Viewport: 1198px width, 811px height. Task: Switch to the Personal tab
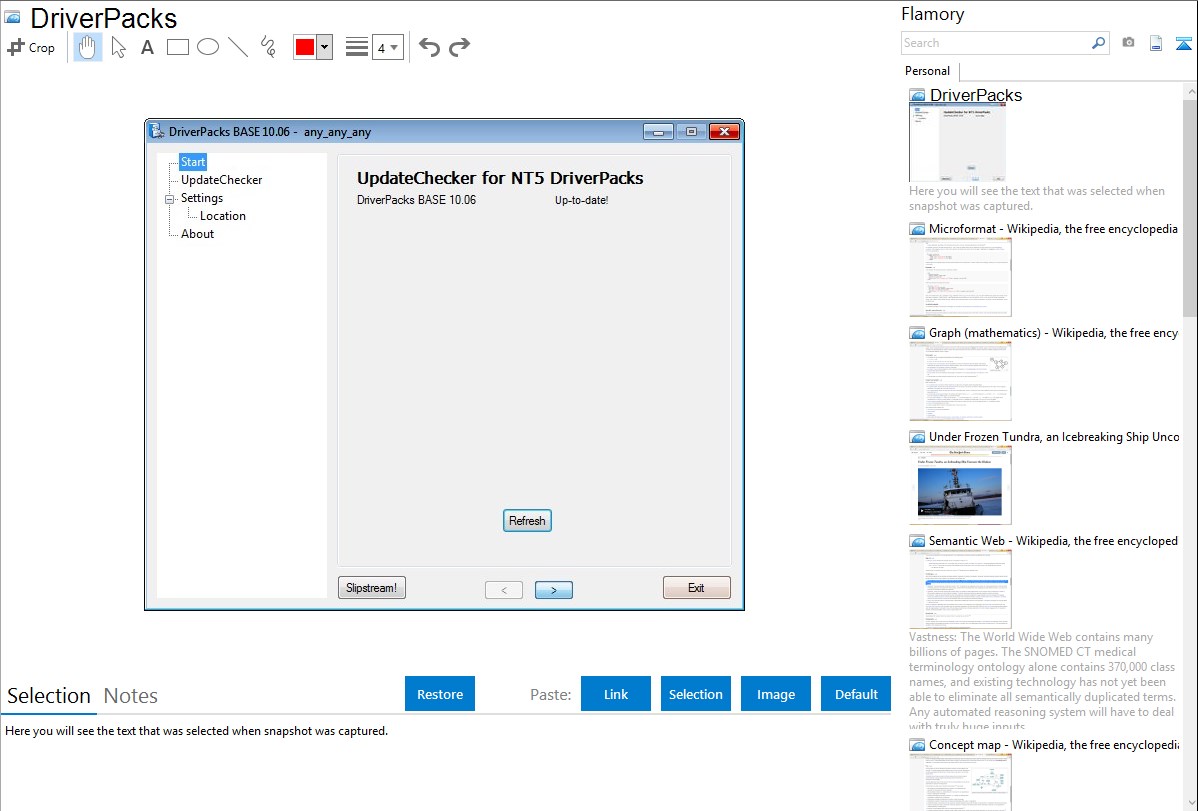(x=928, y=70)
